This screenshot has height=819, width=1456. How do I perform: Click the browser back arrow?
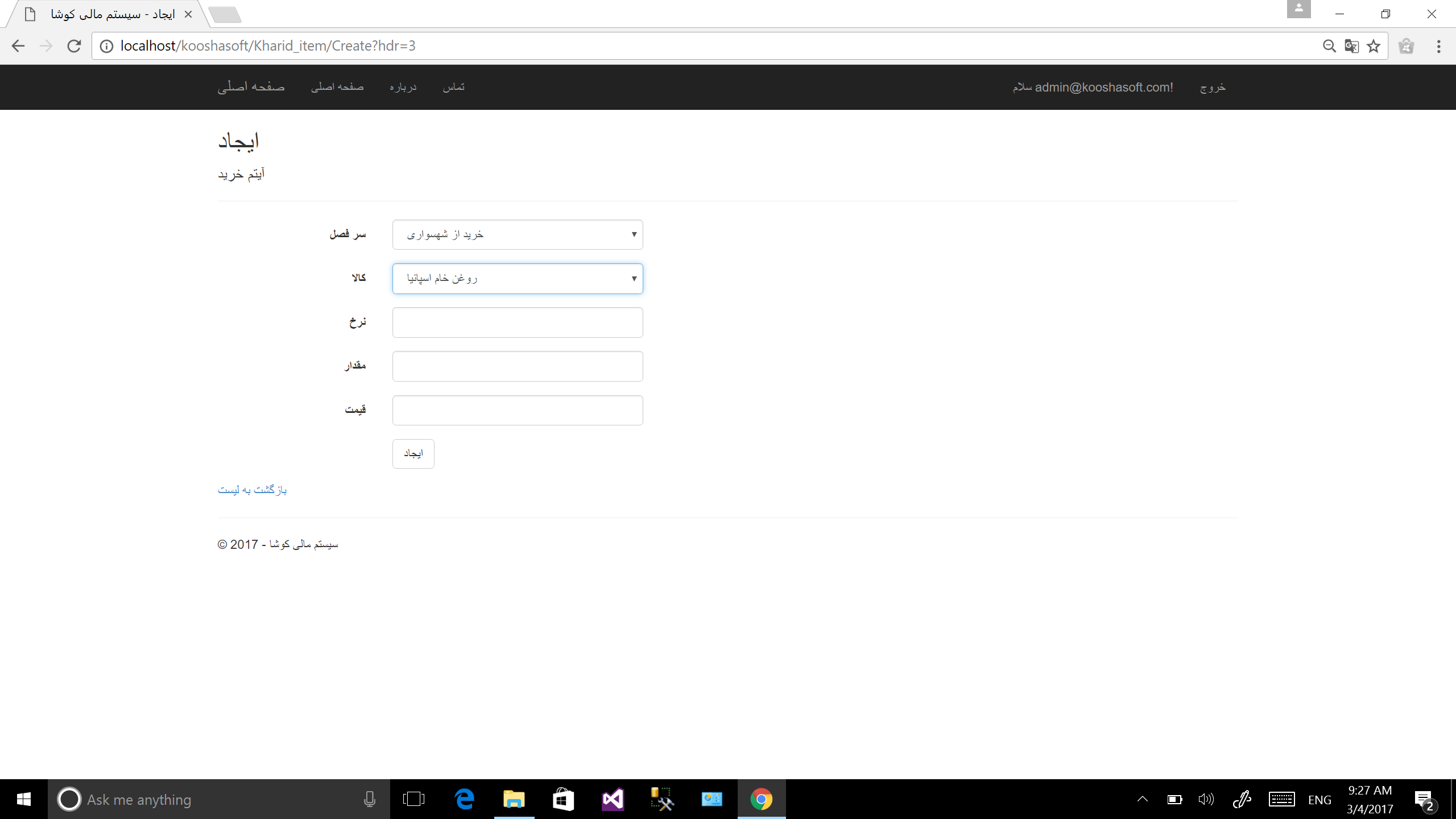18,46
